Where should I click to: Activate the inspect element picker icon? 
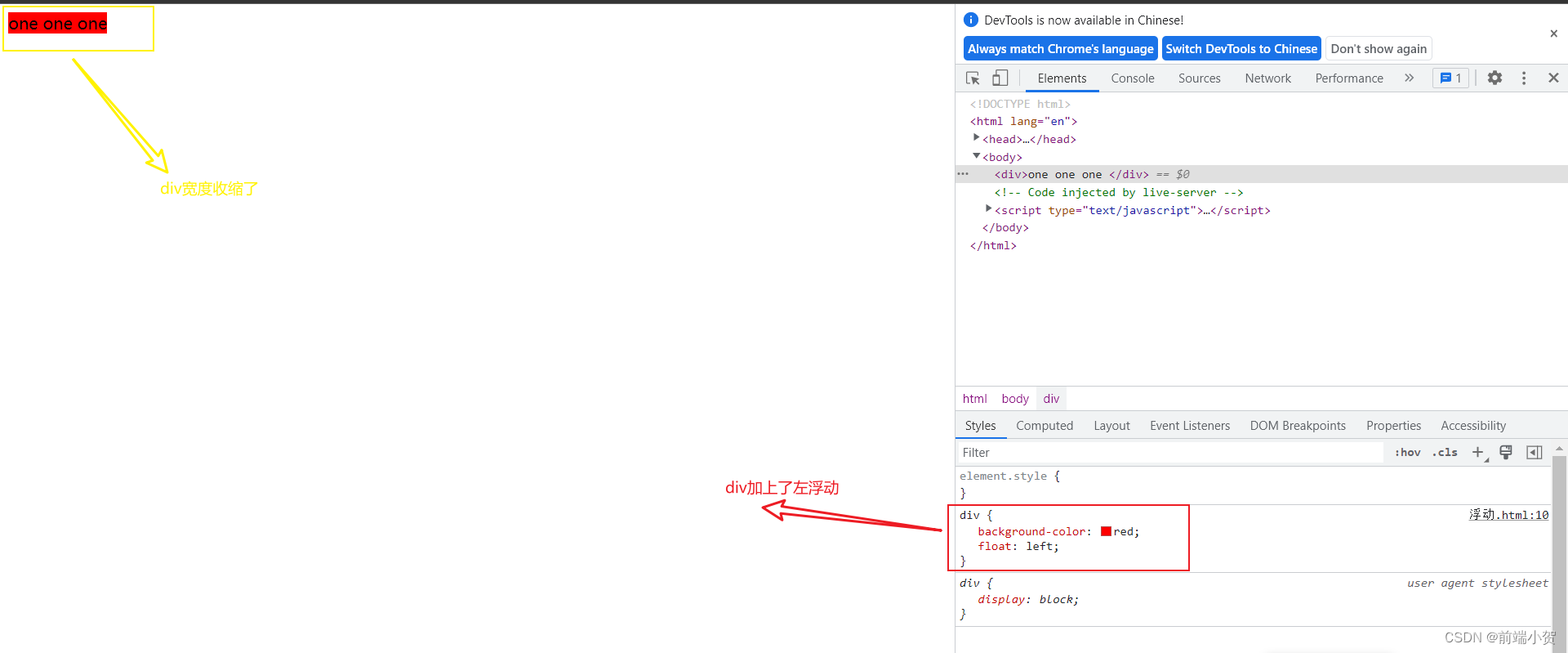[x=973, y=78]
